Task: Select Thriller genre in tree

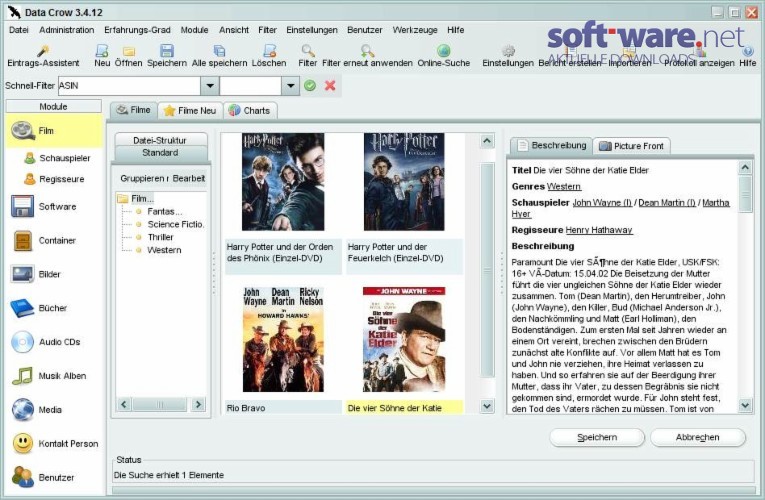Action: 160,237
